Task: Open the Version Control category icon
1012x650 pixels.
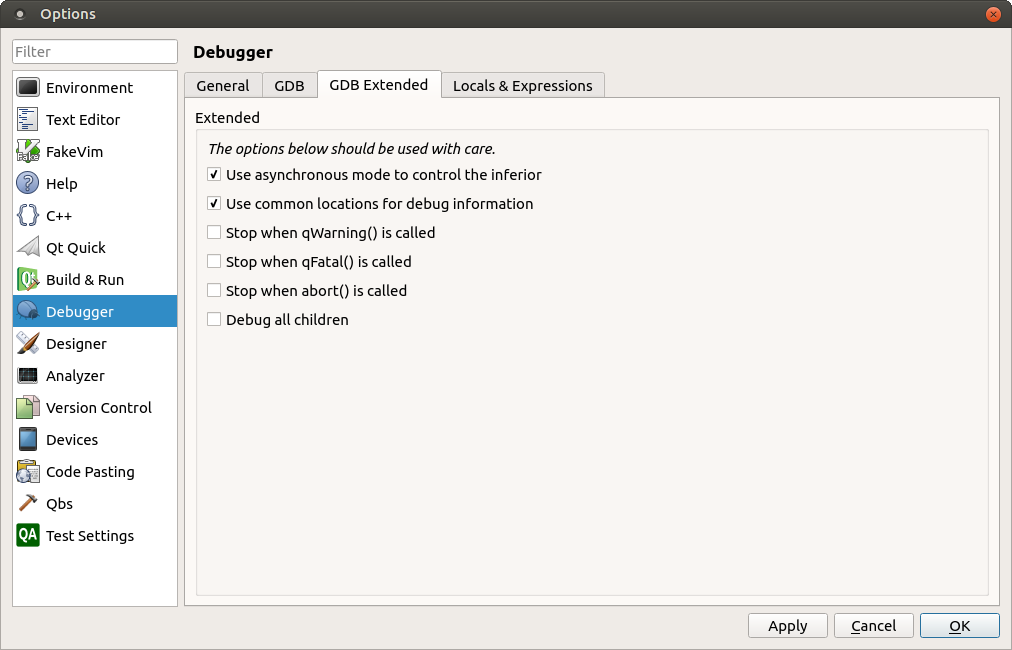Action: tap(28, 407)
